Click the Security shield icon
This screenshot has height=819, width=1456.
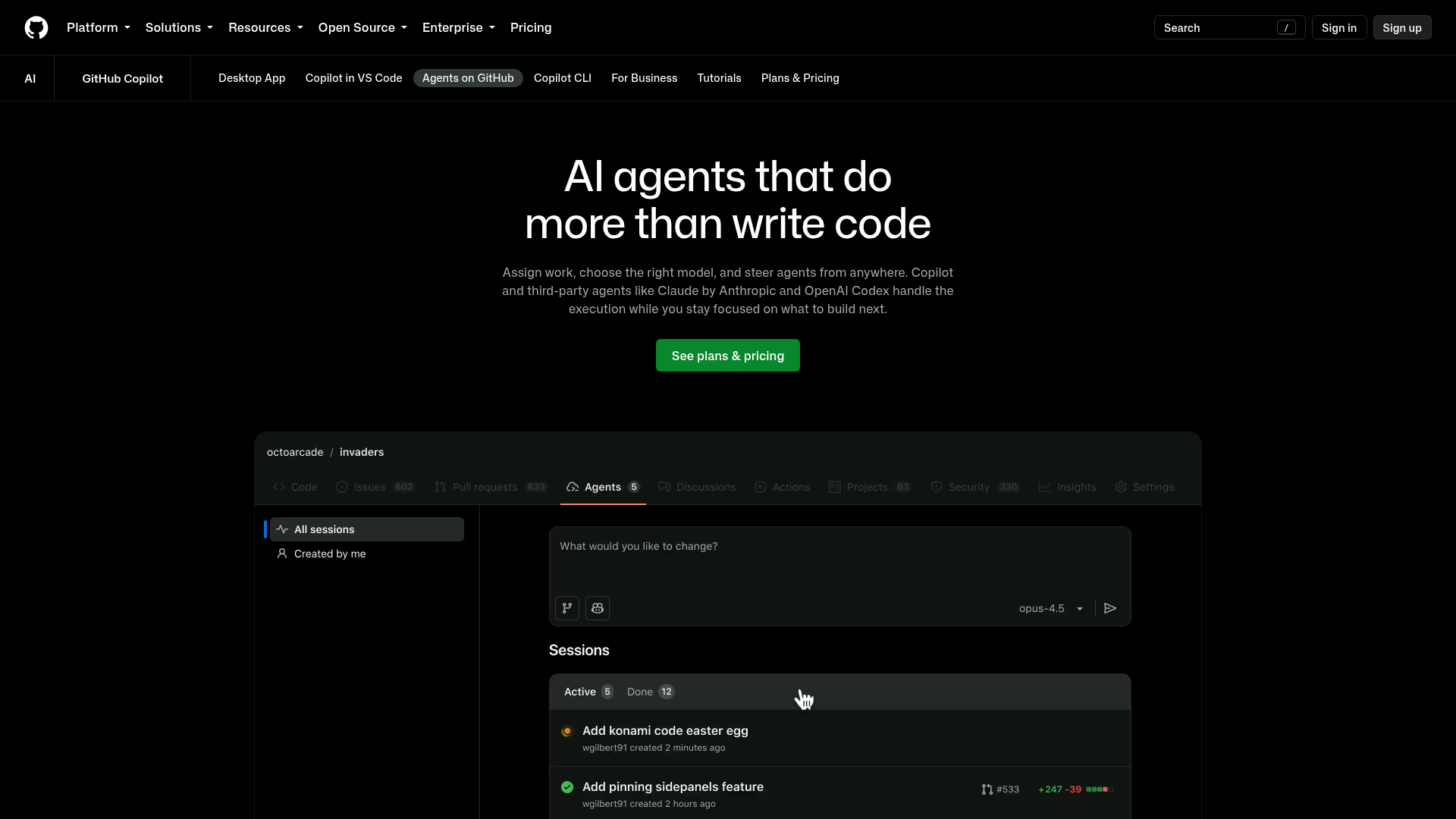click(937, 487)
